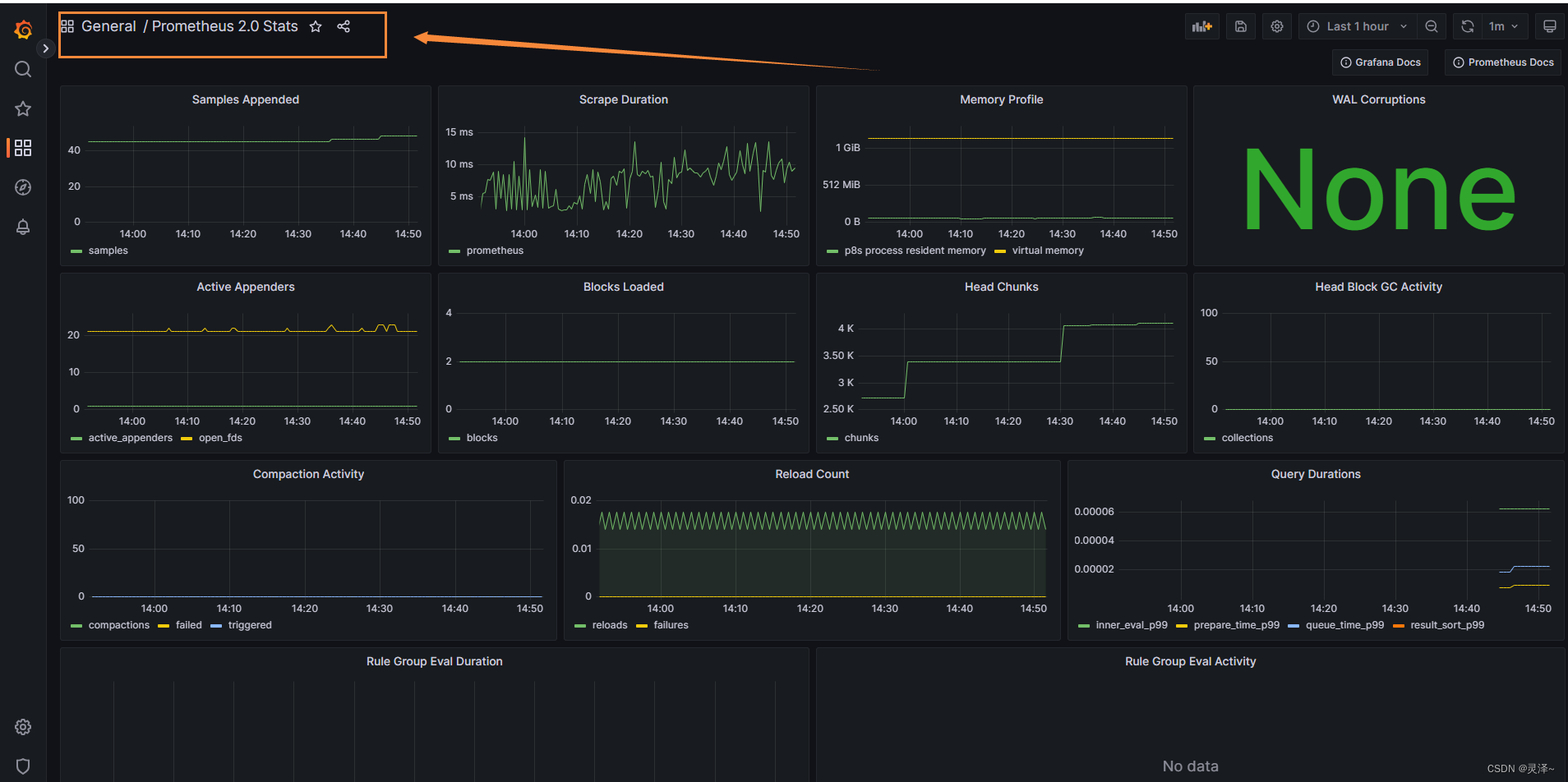Viewport: 1568px width, 782px height.
Task: Open Starred dashboards in sidebar
Action: (23, 108)
